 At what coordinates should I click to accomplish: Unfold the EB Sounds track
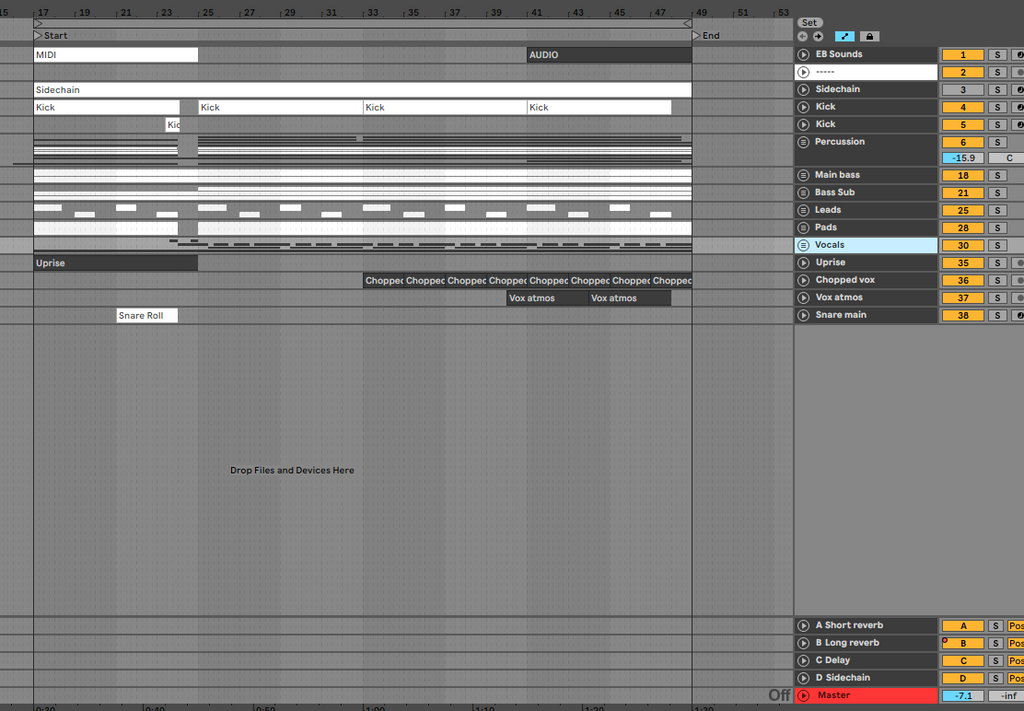click(x=804, y=55)
